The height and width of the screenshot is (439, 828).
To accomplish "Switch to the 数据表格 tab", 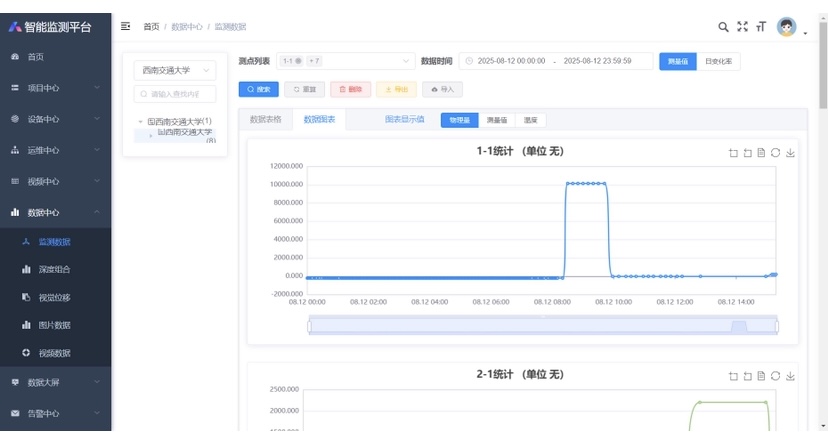I will coord(265,119).
